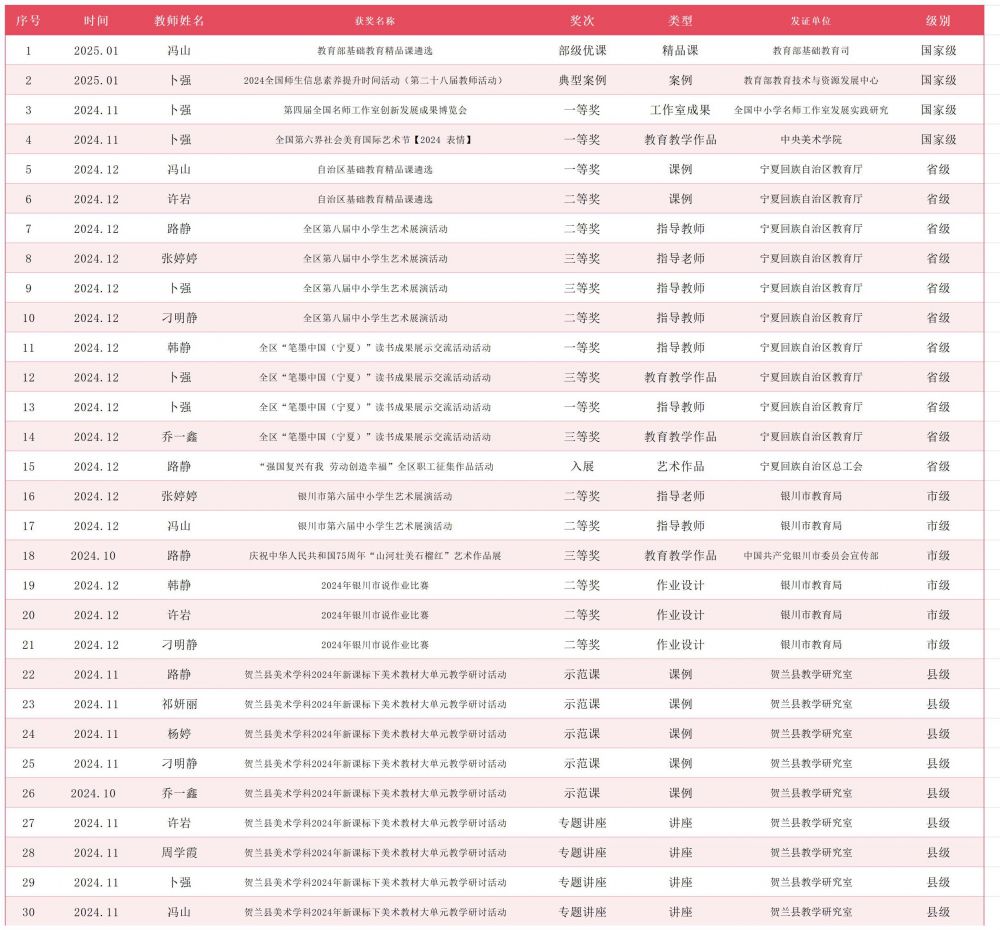Select the 中国共产党银川市委员会宣传部 cell

pyautogui.click(x=811, y=556)
